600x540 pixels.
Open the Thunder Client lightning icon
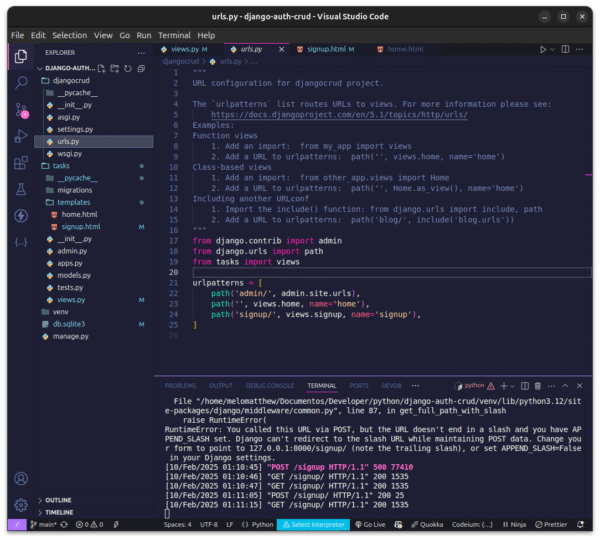(x=21, y=215)
